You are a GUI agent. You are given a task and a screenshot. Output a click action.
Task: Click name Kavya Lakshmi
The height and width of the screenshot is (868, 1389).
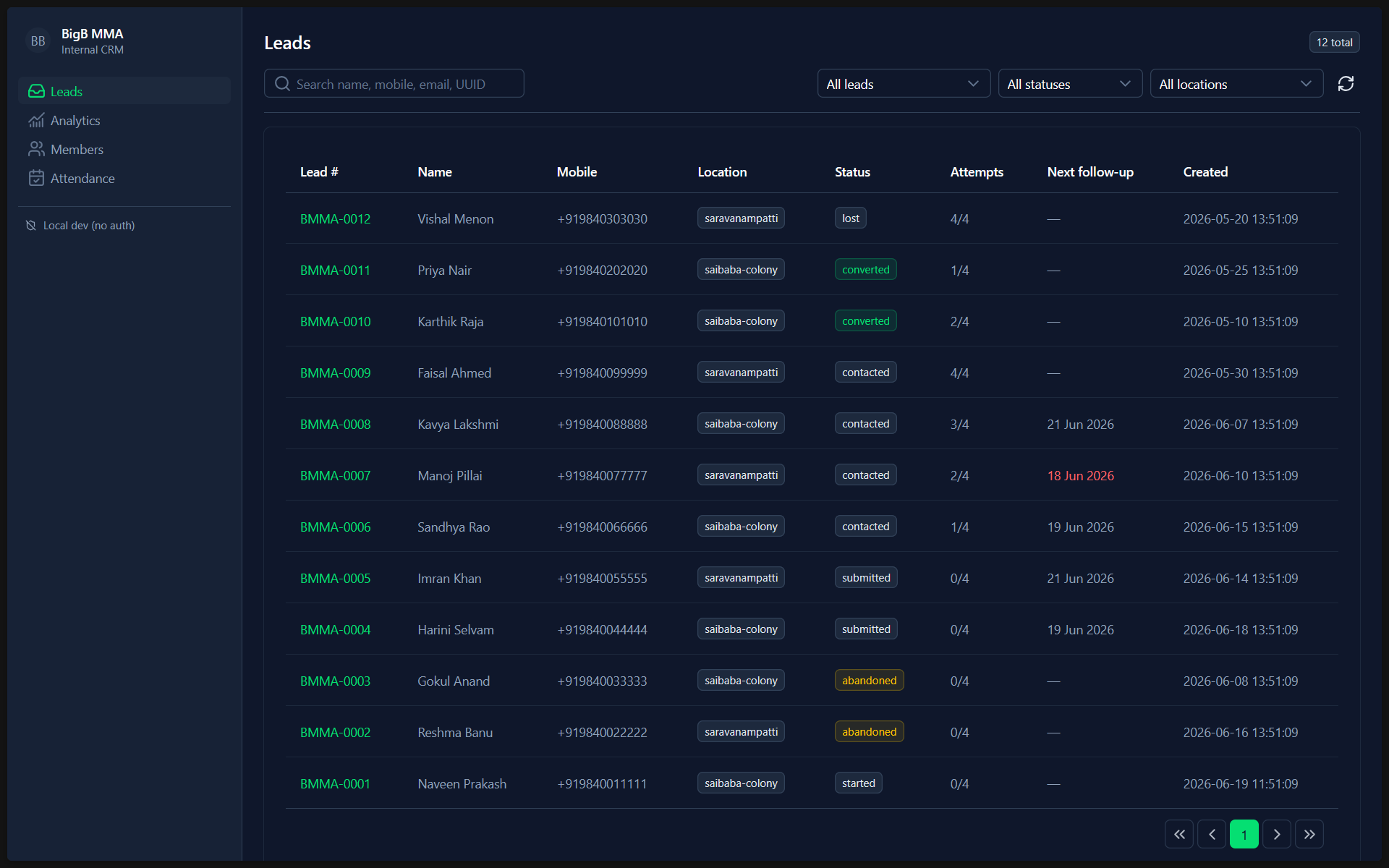coord(458,424)
